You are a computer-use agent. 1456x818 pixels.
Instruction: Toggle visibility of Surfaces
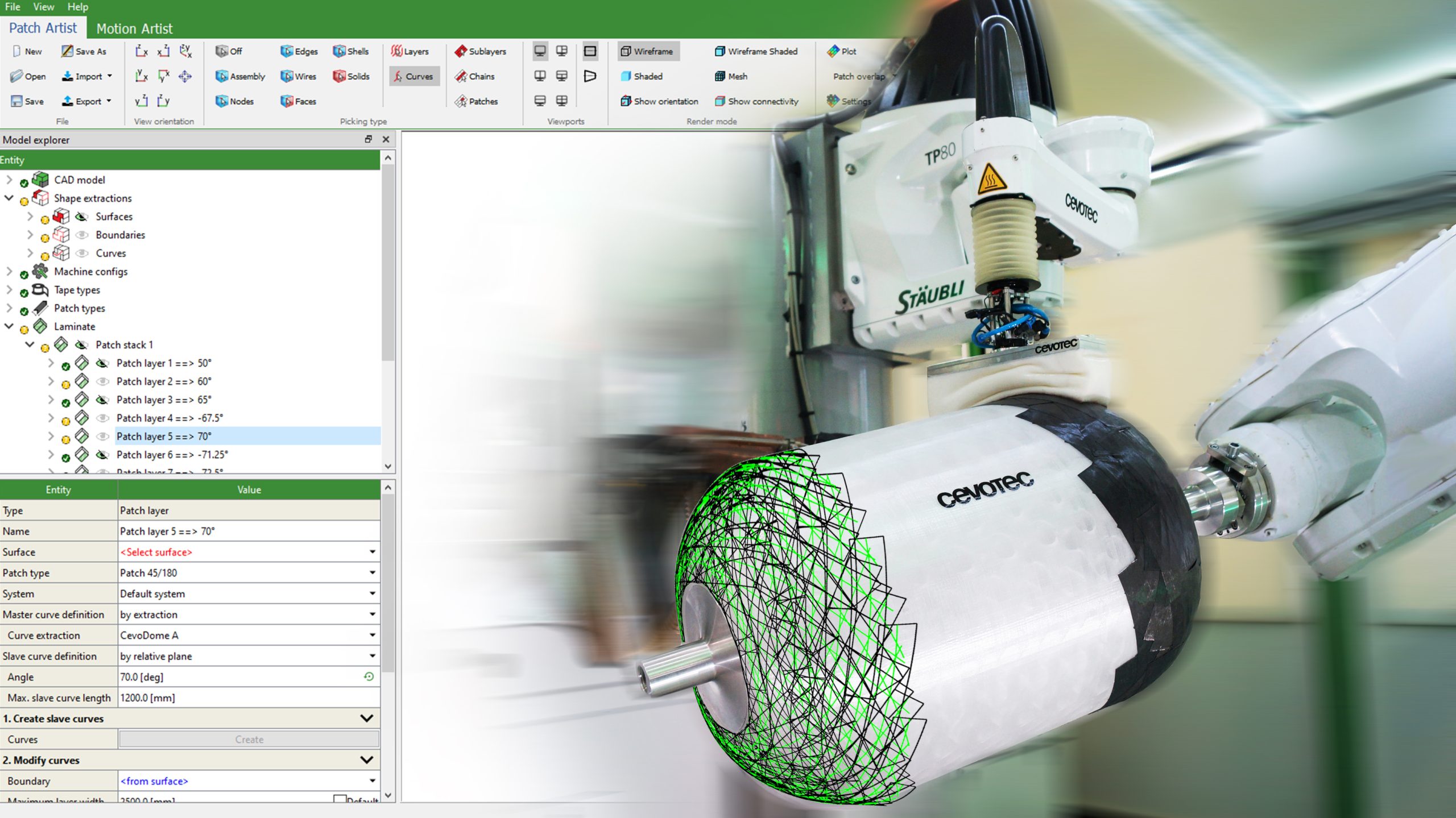click(82, 217)
